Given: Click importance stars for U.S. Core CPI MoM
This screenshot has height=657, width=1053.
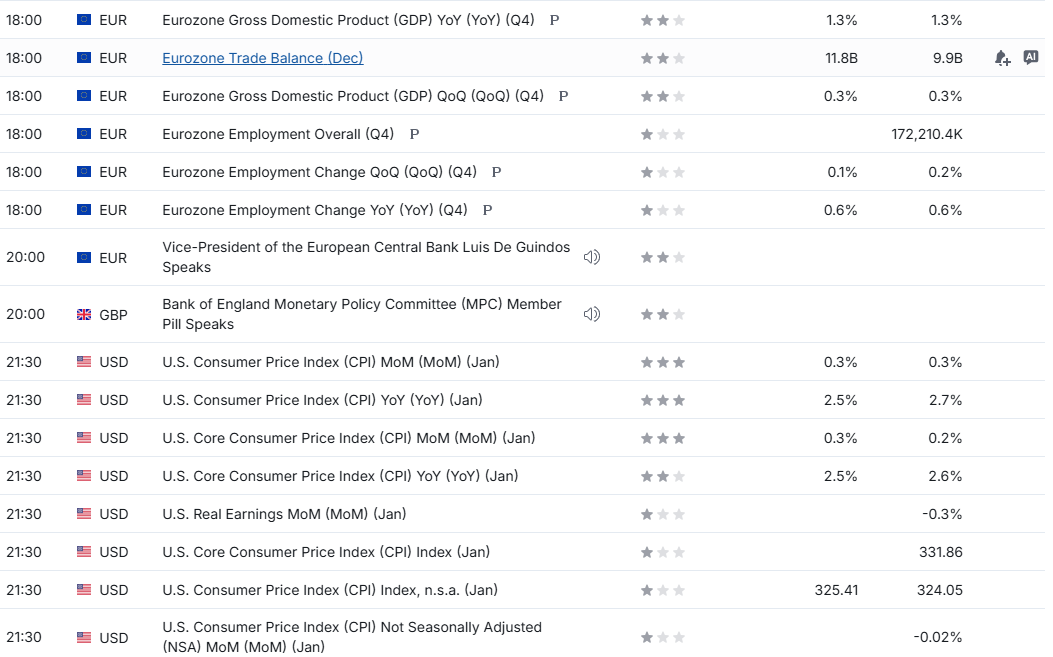Looking at the screenshot, I should 663,439.
